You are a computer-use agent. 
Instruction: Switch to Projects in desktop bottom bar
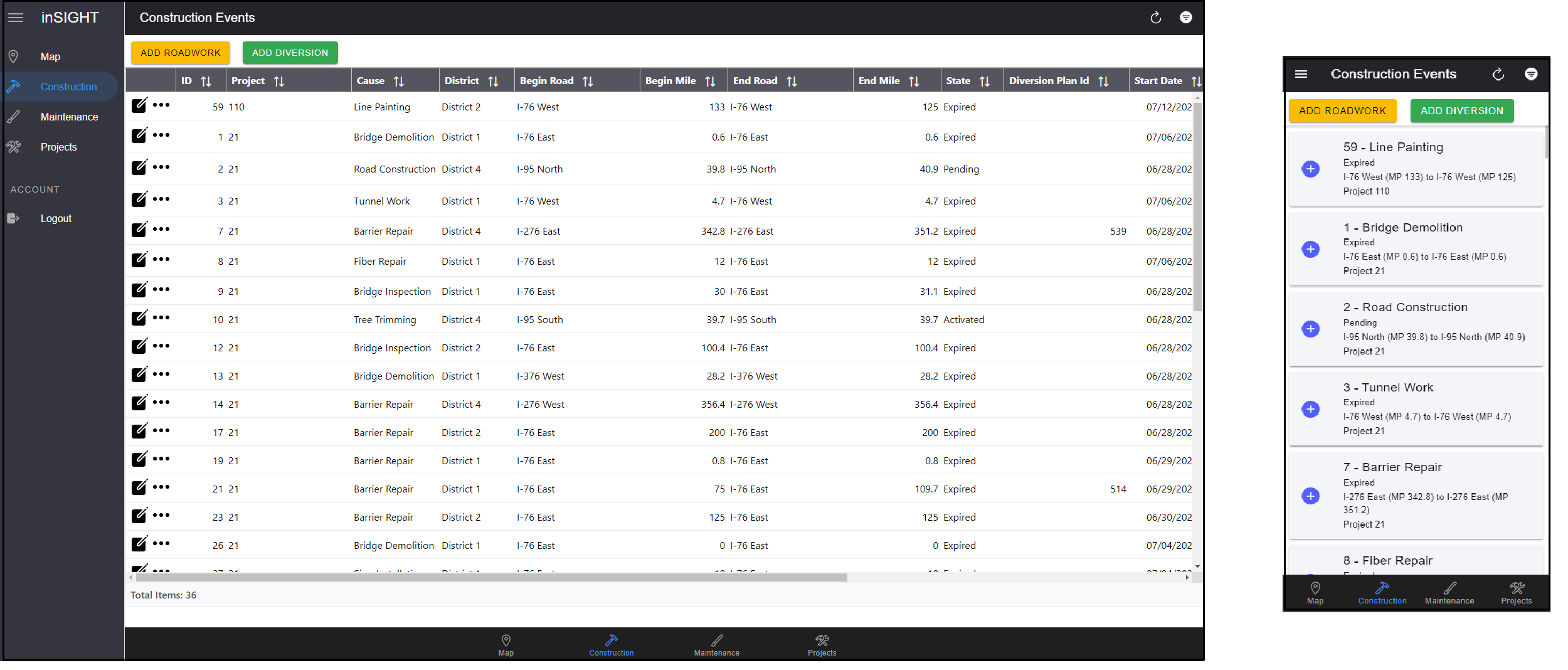coord(822,645)
